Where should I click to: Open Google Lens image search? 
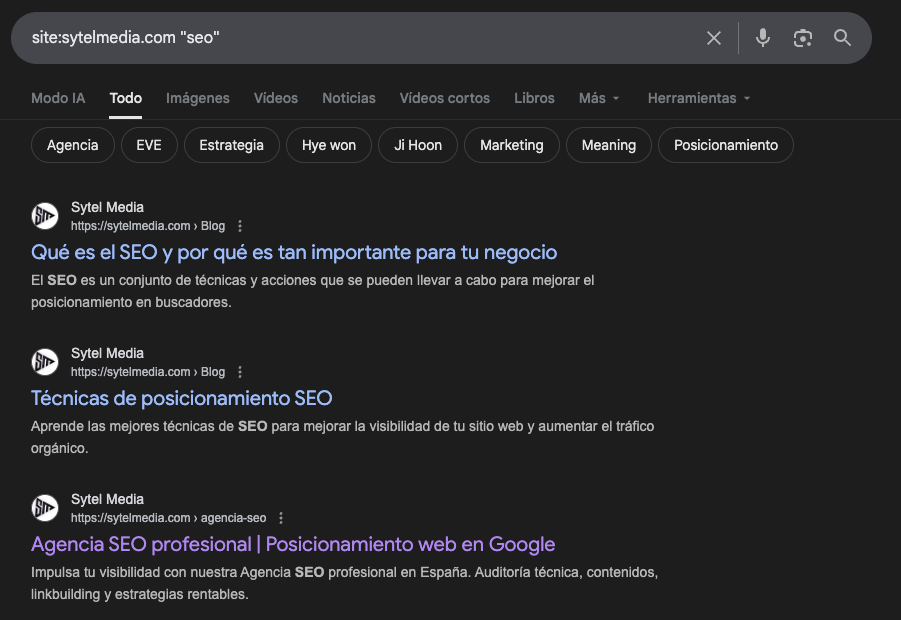click(x=803, y=37)
